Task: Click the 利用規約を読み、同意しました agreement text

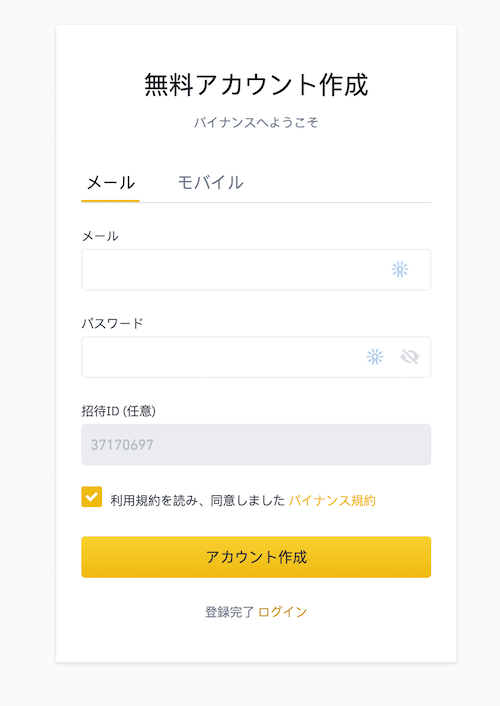Action: click(198, 500)
